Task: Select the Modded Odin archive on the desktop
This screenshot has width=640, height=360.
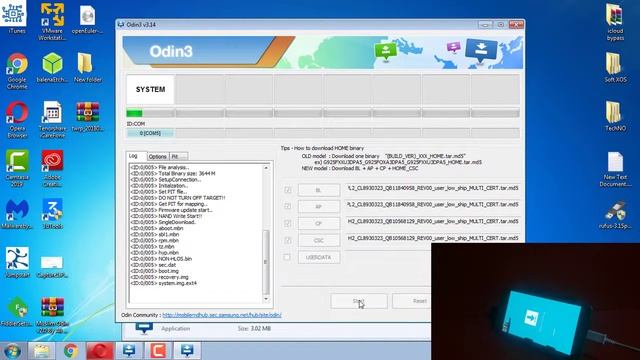Action: coord(52,315)
